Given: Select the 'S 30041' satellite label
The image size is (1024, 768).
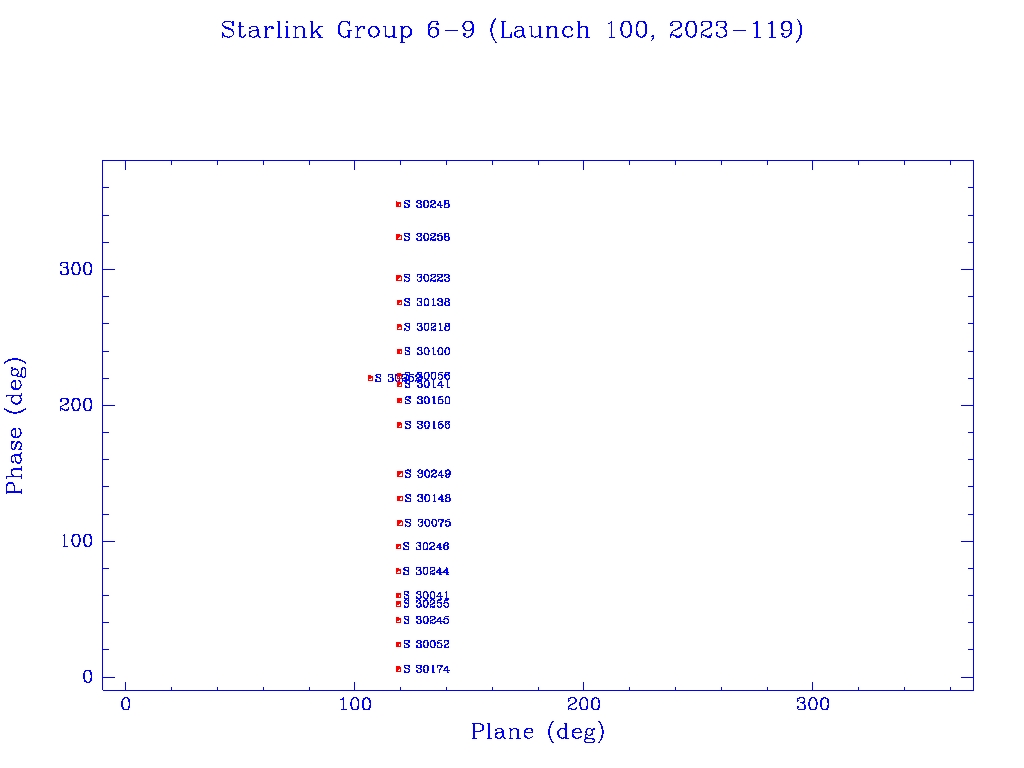Looking at the screenshot, I should (426, 595).
